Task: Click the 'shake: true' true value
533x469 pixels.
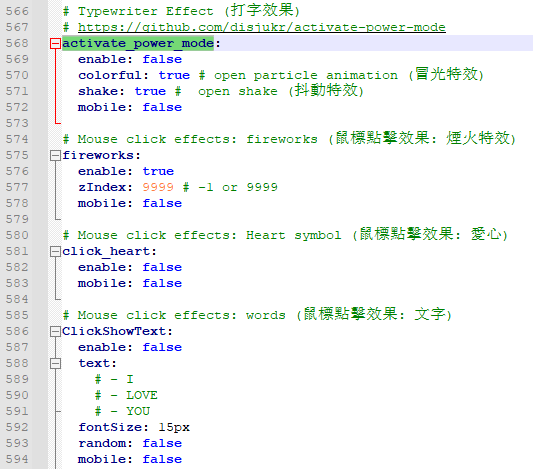Action: (x=150, y=91)
